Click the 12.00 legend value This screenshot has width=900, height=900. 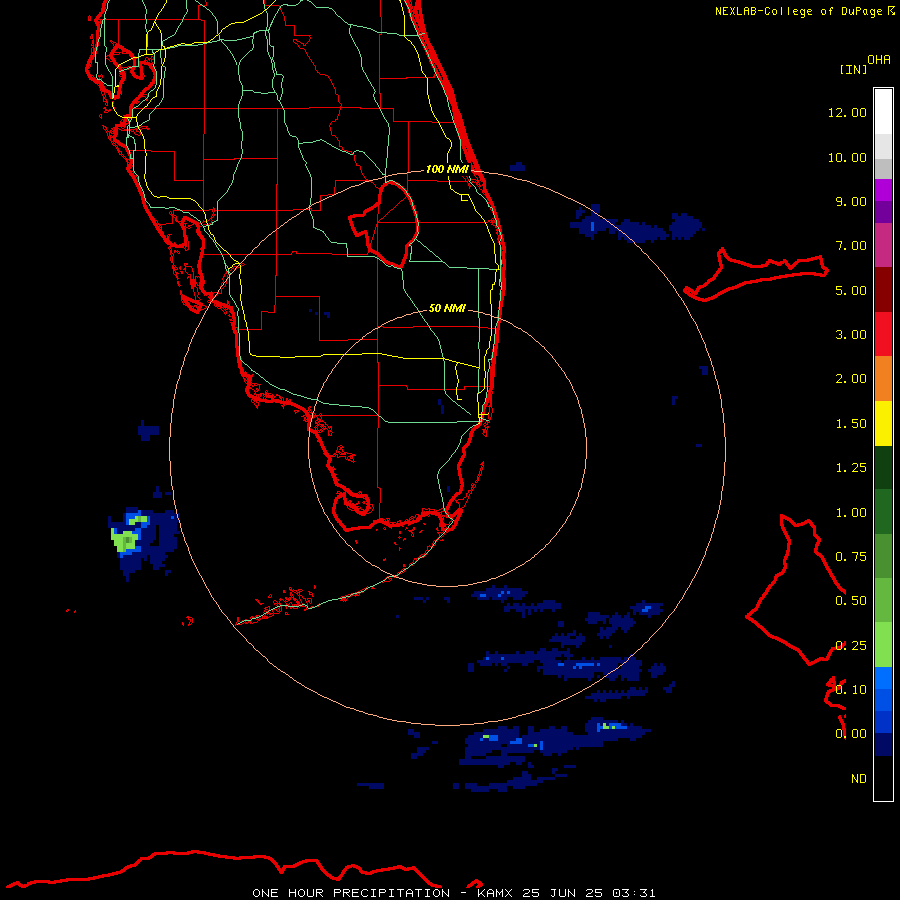[847, 112]
